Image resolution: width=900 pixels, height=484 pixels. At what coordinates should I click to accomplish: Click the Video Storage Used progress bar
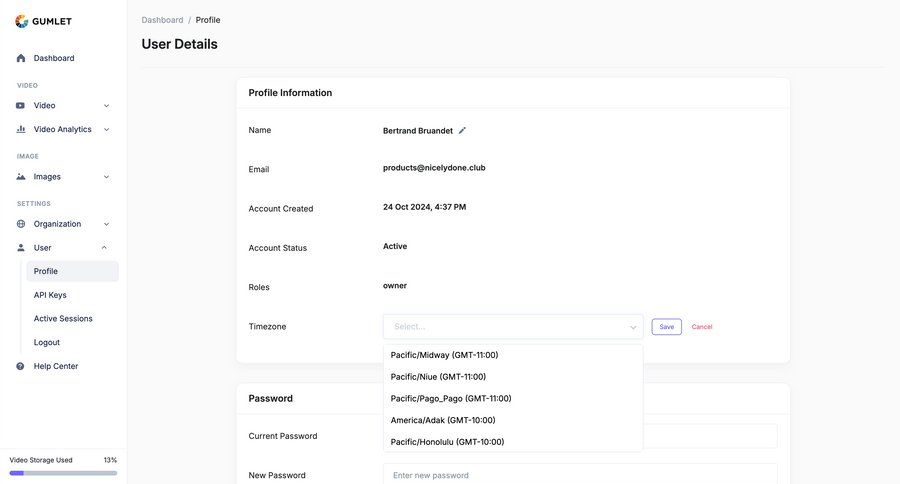tap(63, 473)
